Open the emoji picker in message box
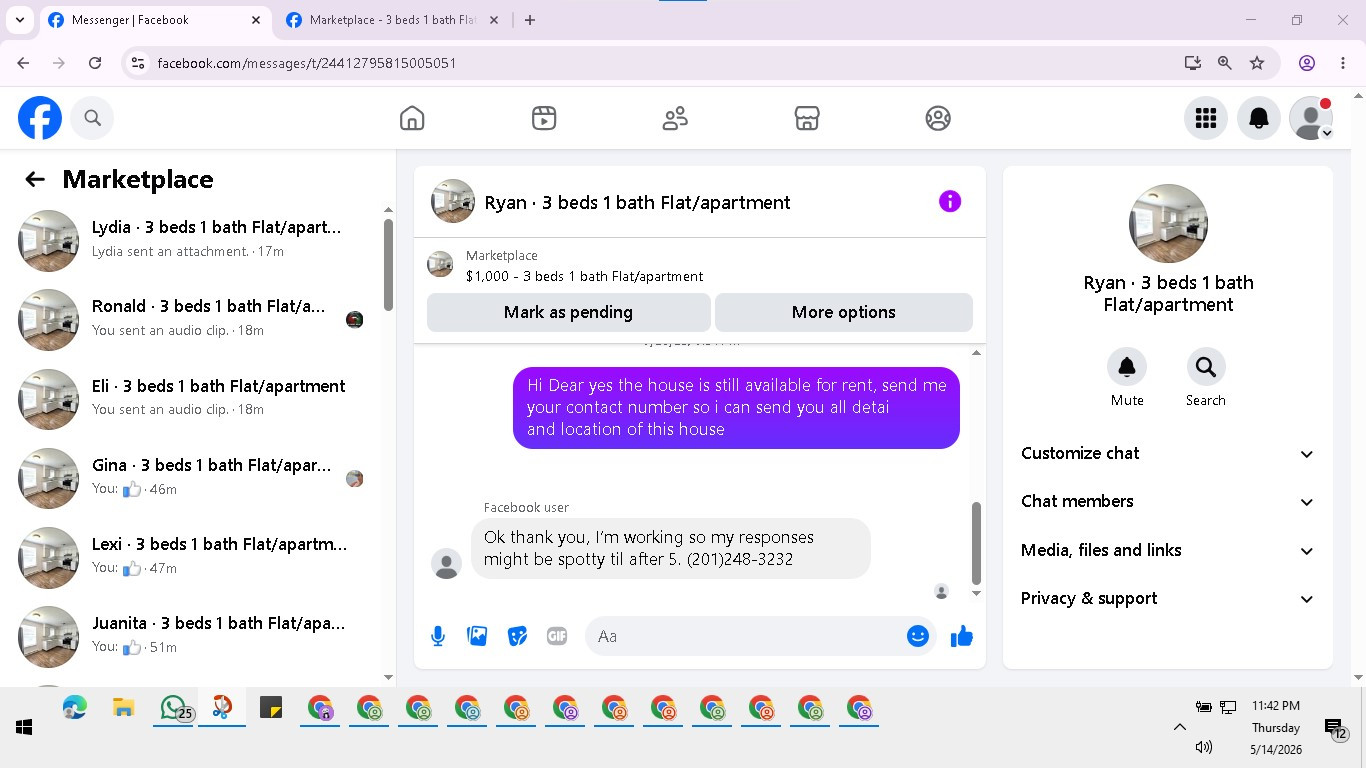Viewport: 1366px width, 768px height. click(918, 636)
